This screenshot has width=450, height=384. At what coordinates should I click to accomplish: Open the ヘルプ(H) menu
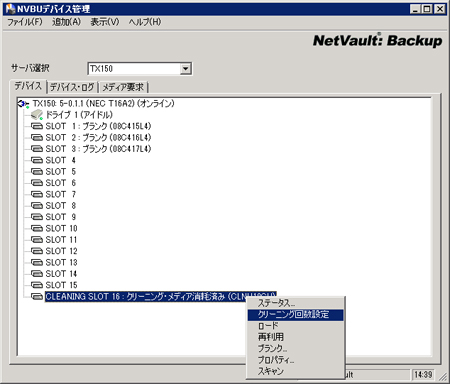point(145,22)
